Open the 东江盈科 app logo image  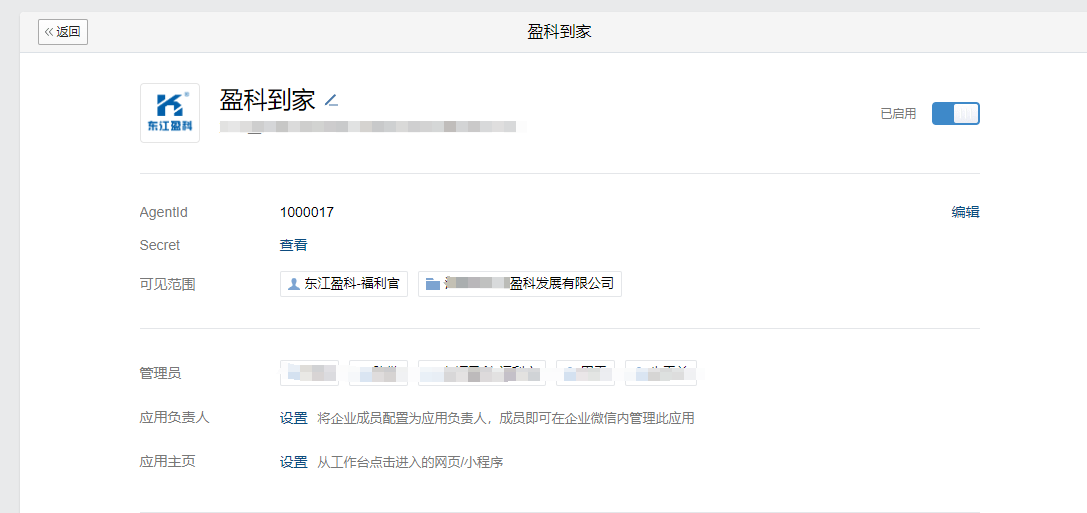(170, 113)
